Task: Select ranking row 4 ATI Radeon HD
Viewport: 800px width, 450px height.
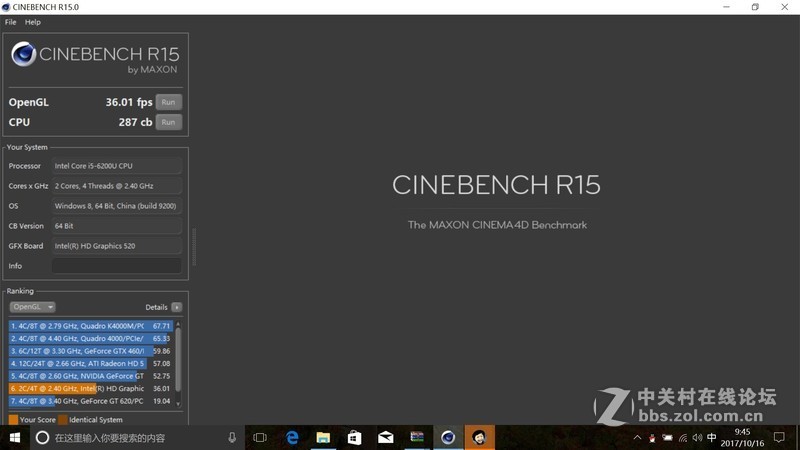Action: [90, 363]
